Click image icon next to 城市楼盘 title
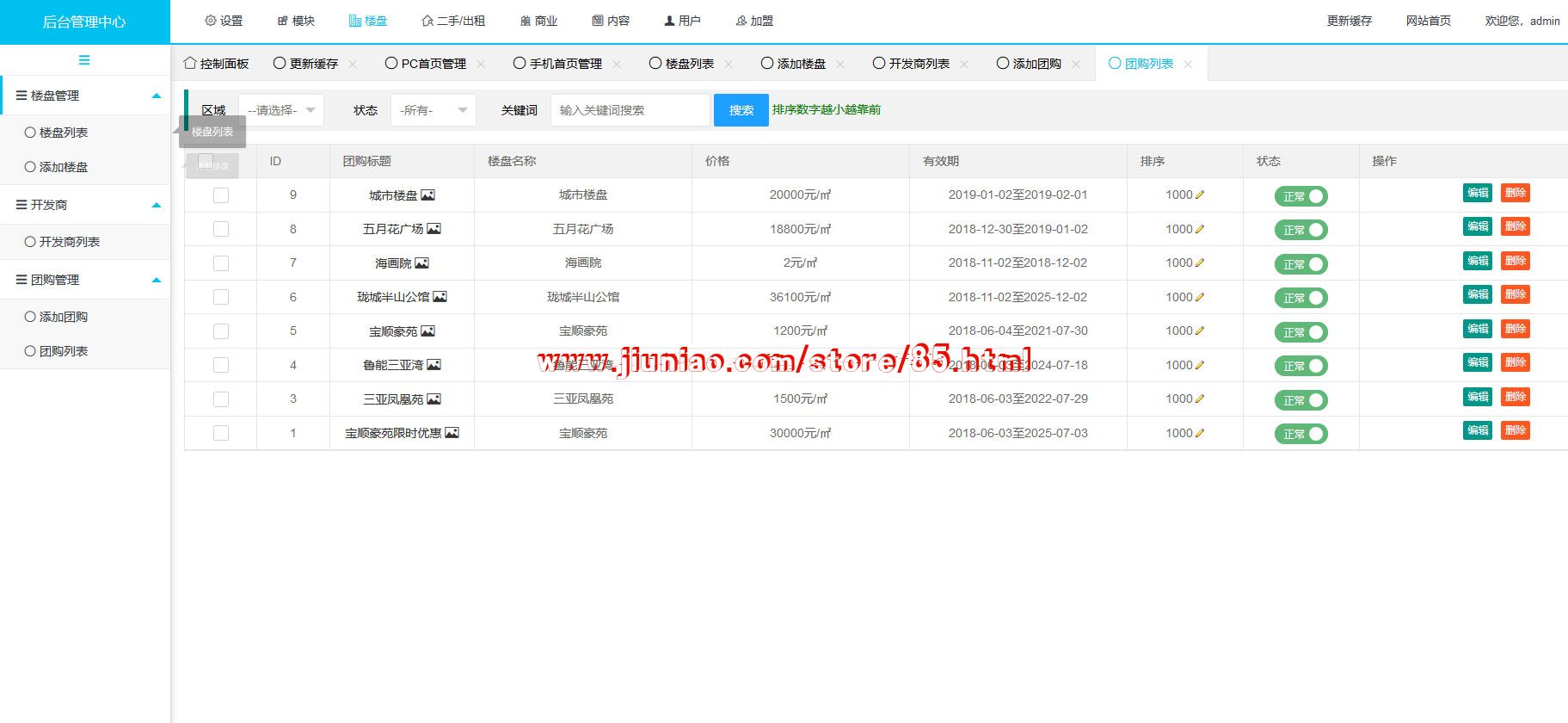This screenshot has height=723, width=1568. click(427, 195)
